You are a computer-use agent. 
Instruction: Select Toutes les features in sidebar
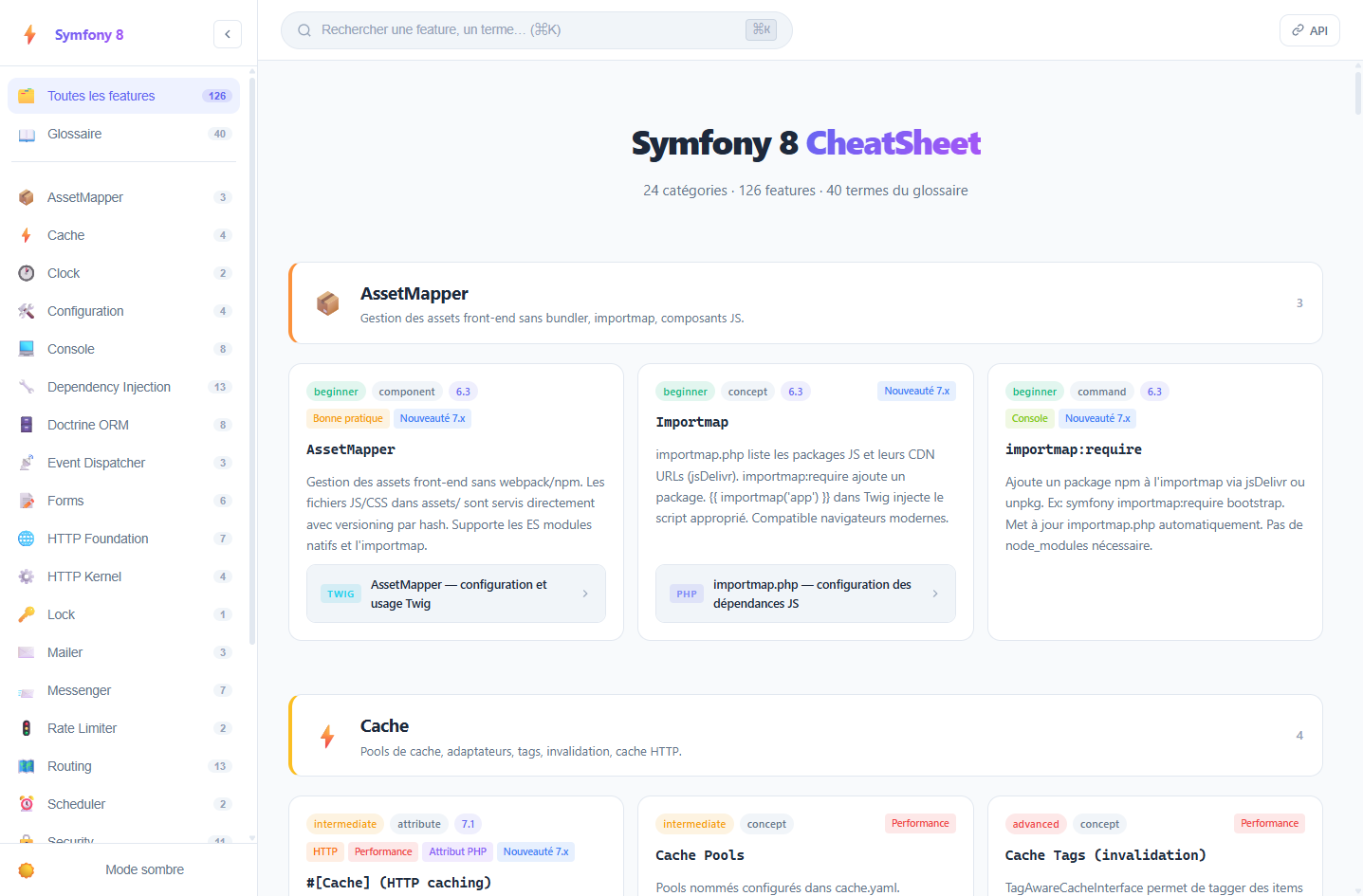pos(123,96)
